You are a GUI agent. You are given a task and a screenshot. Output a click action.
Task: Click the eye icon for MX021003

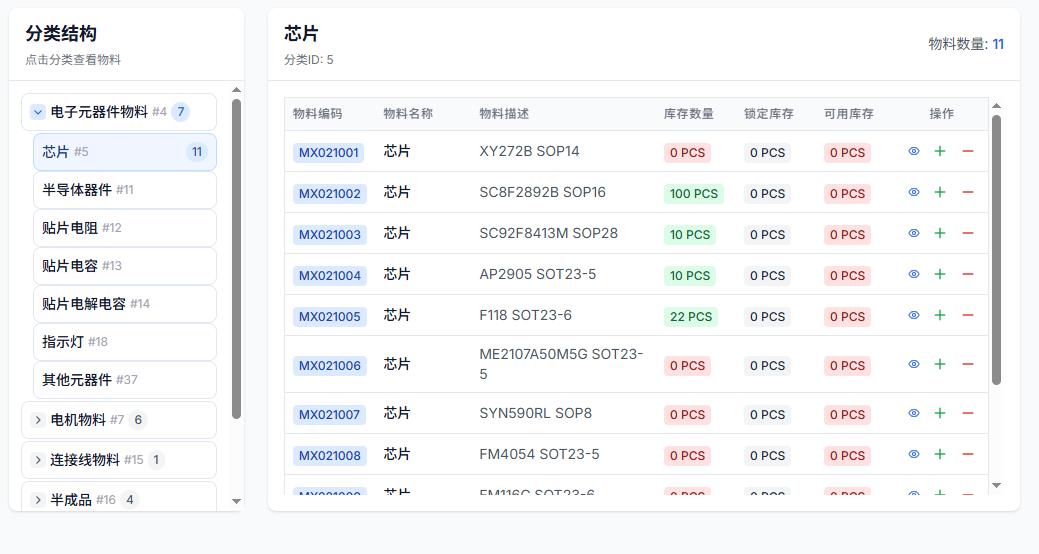tap(913, 233)
